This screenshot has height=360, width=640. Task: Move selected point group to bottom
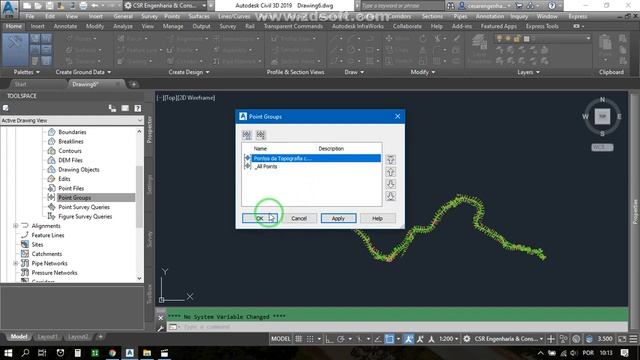391,196
